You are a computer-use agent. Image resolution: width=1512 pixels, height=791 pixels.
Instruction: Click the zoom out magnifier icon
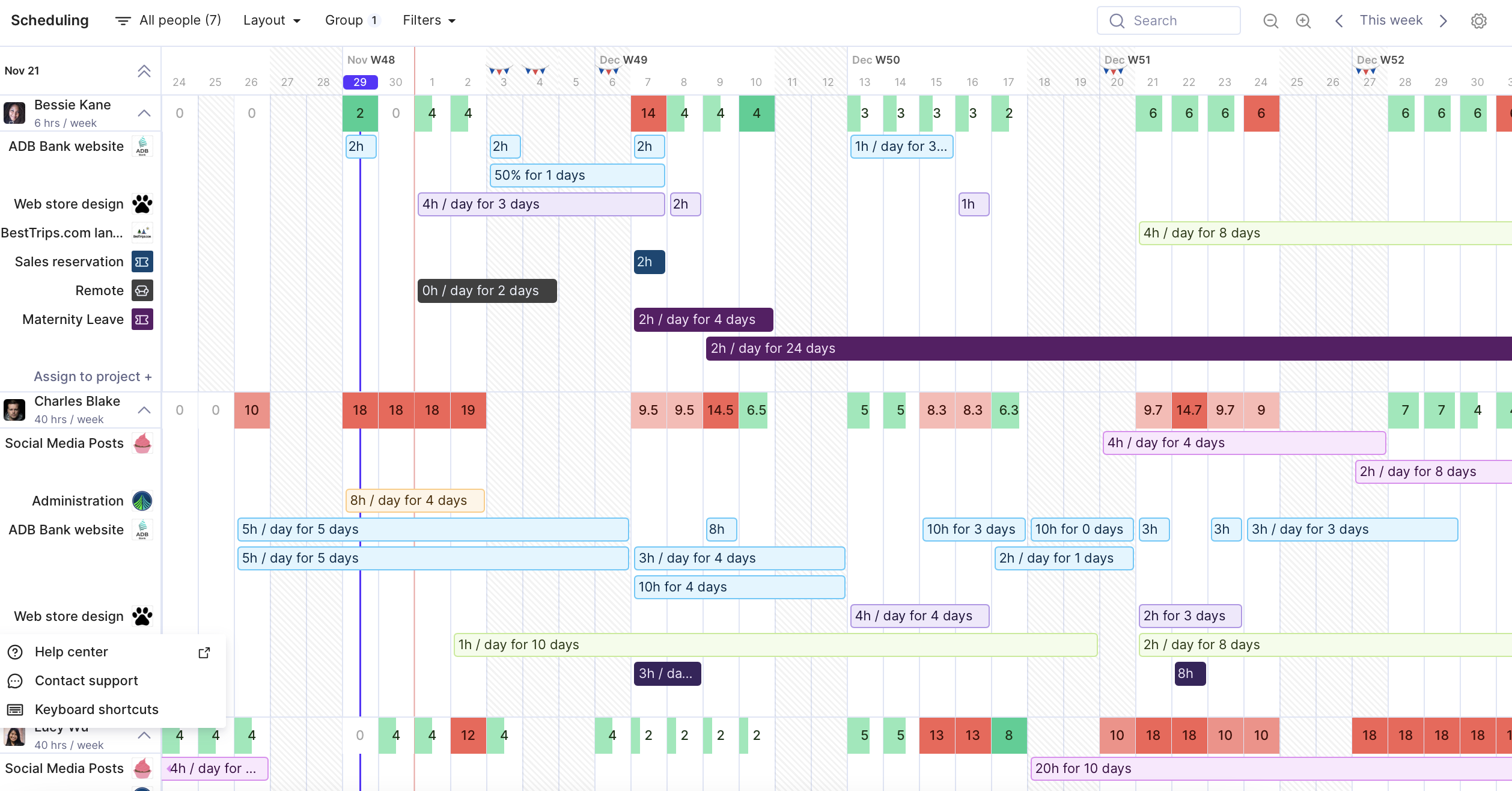point(1270,21)
